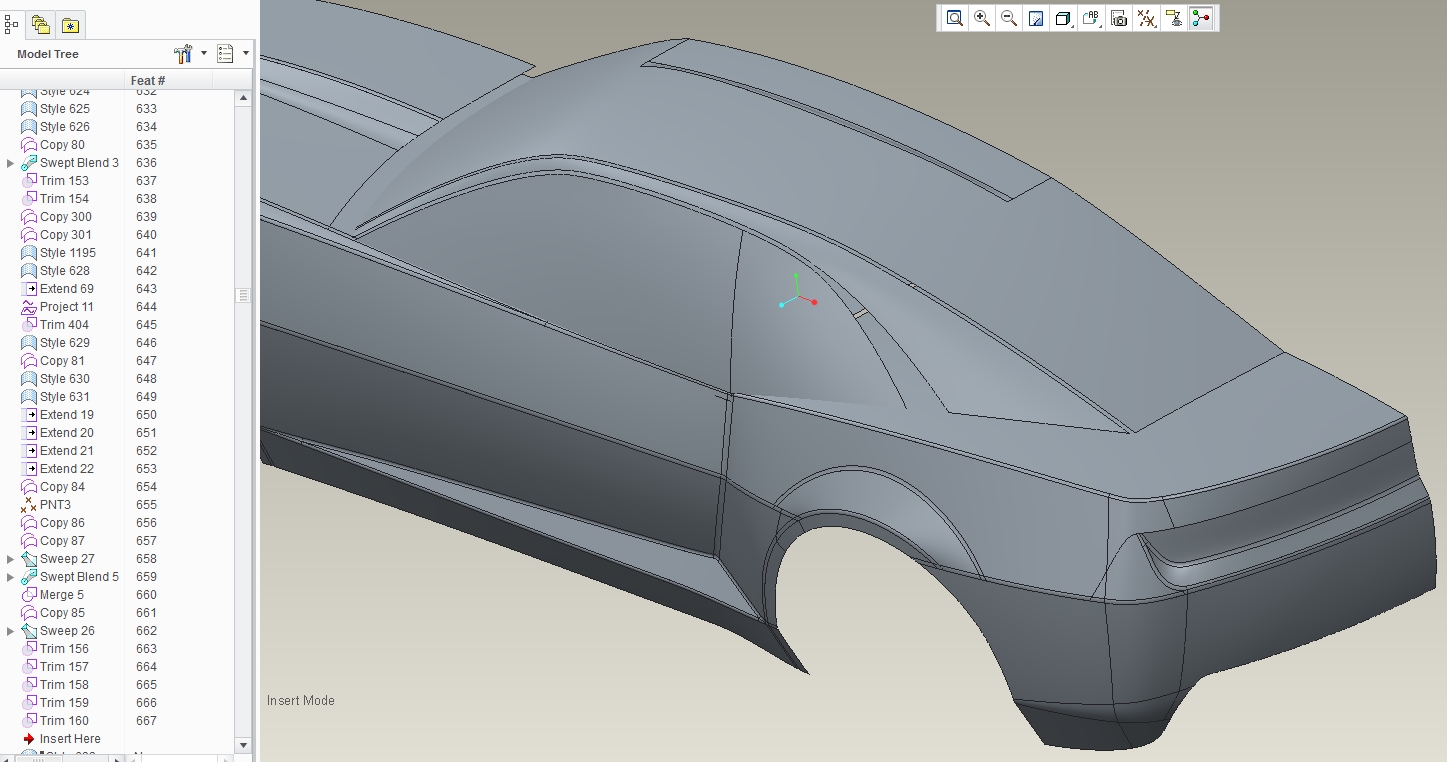The width and height of the screenshot is (1447, 762).
Task: Select the Style 625 feature
Action: point(64,109)
